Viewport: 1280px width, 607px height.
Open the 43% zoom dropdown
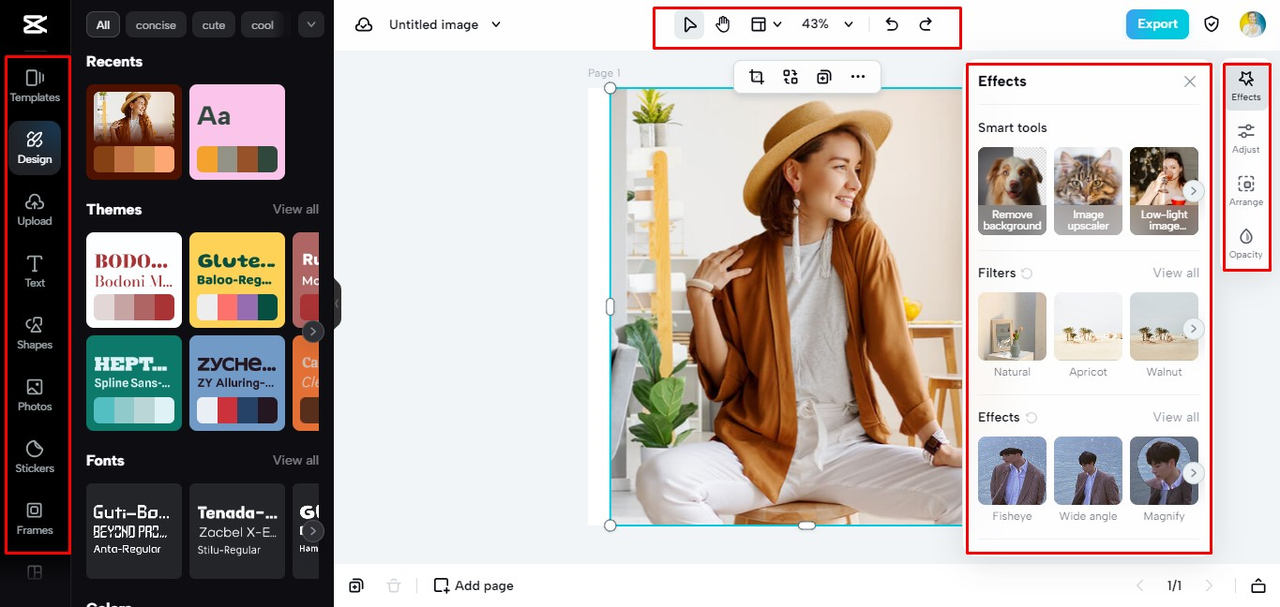(x=827, y=24)
